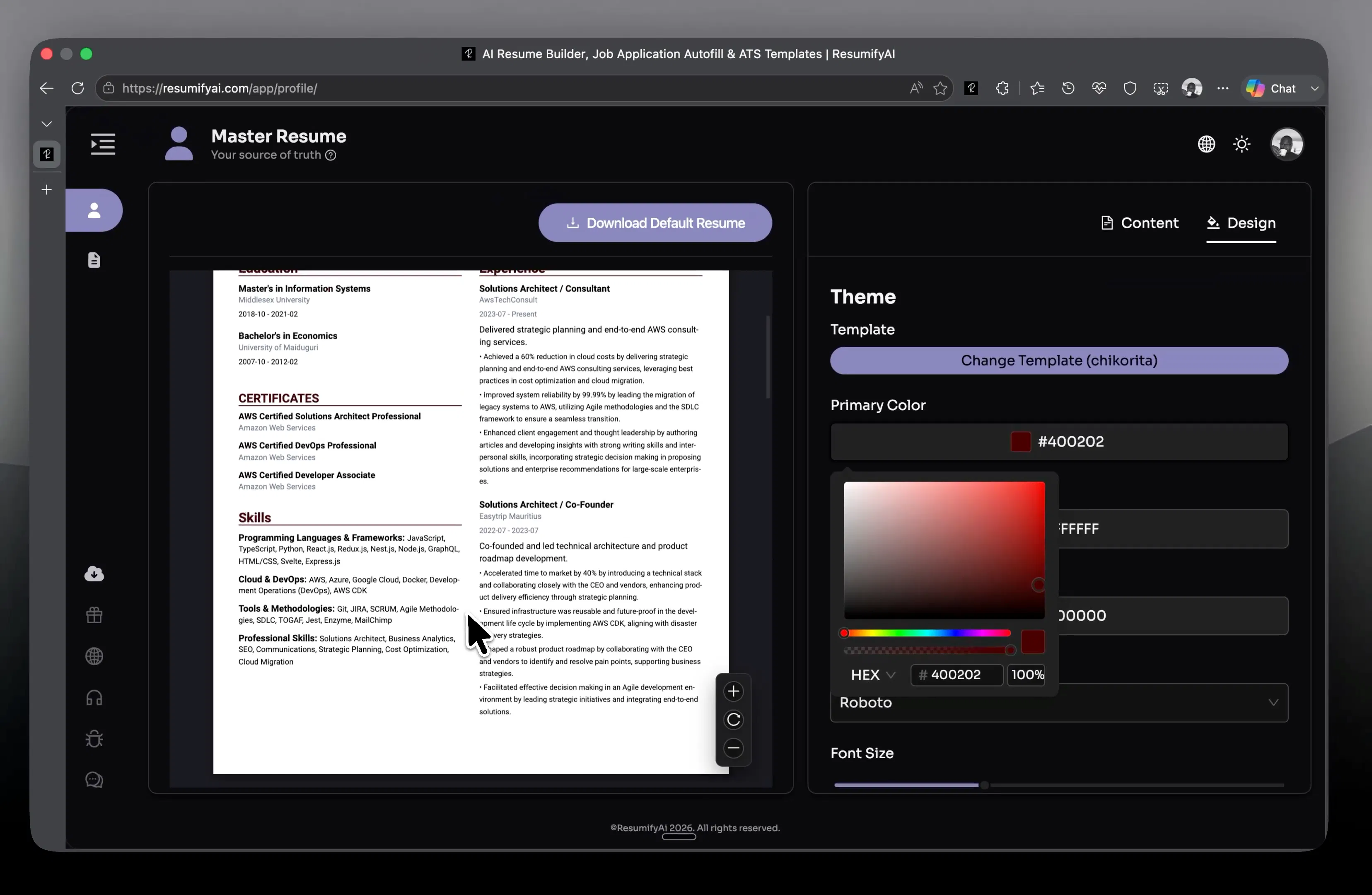This screenshot has height=895, width=1372.
Task: Switch to the Design tab
Action: point(1241,223)
